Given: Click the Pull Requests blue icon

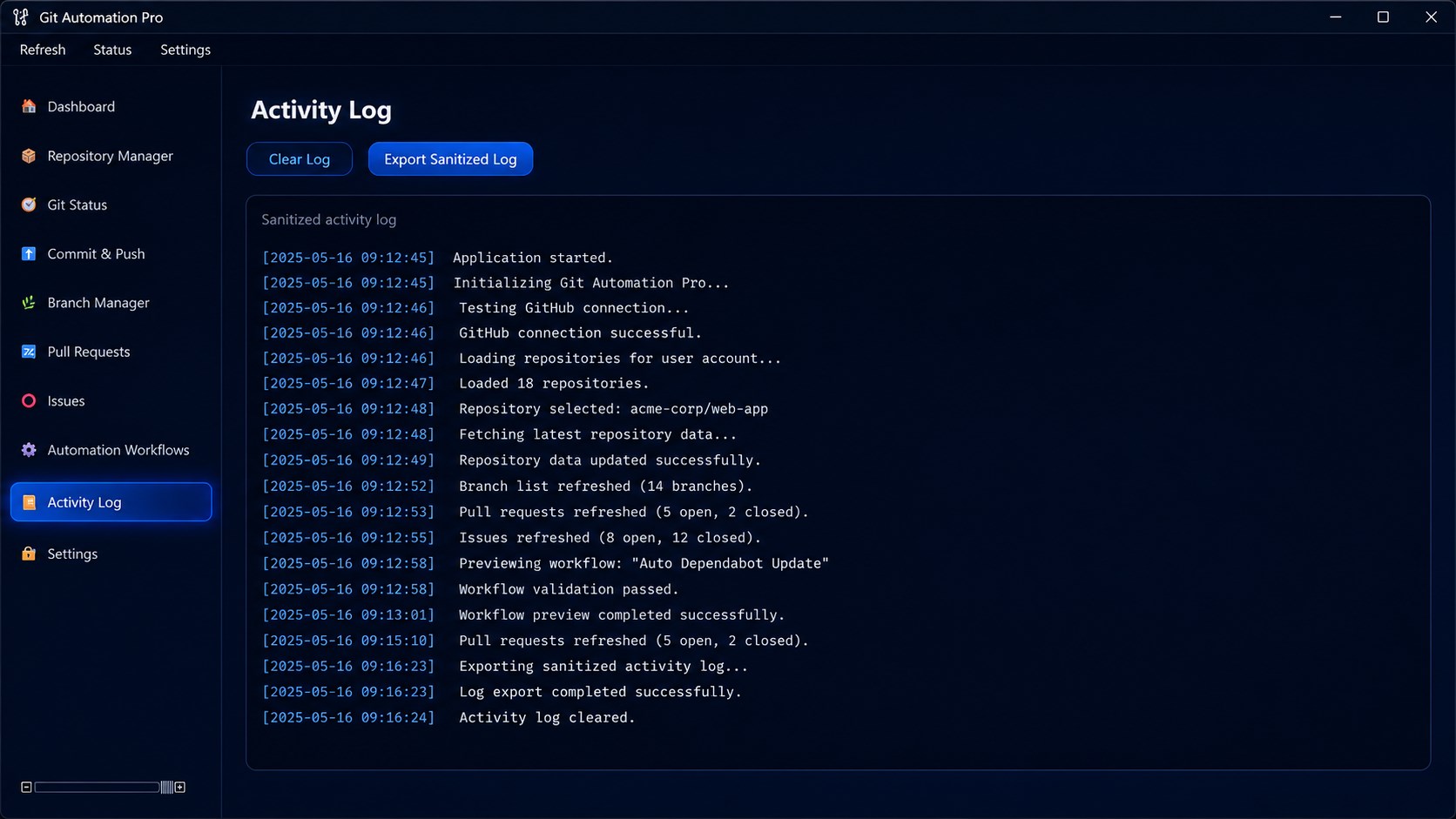Looking at the screenshot, I should pyautogui.click(x=29, y=352).
